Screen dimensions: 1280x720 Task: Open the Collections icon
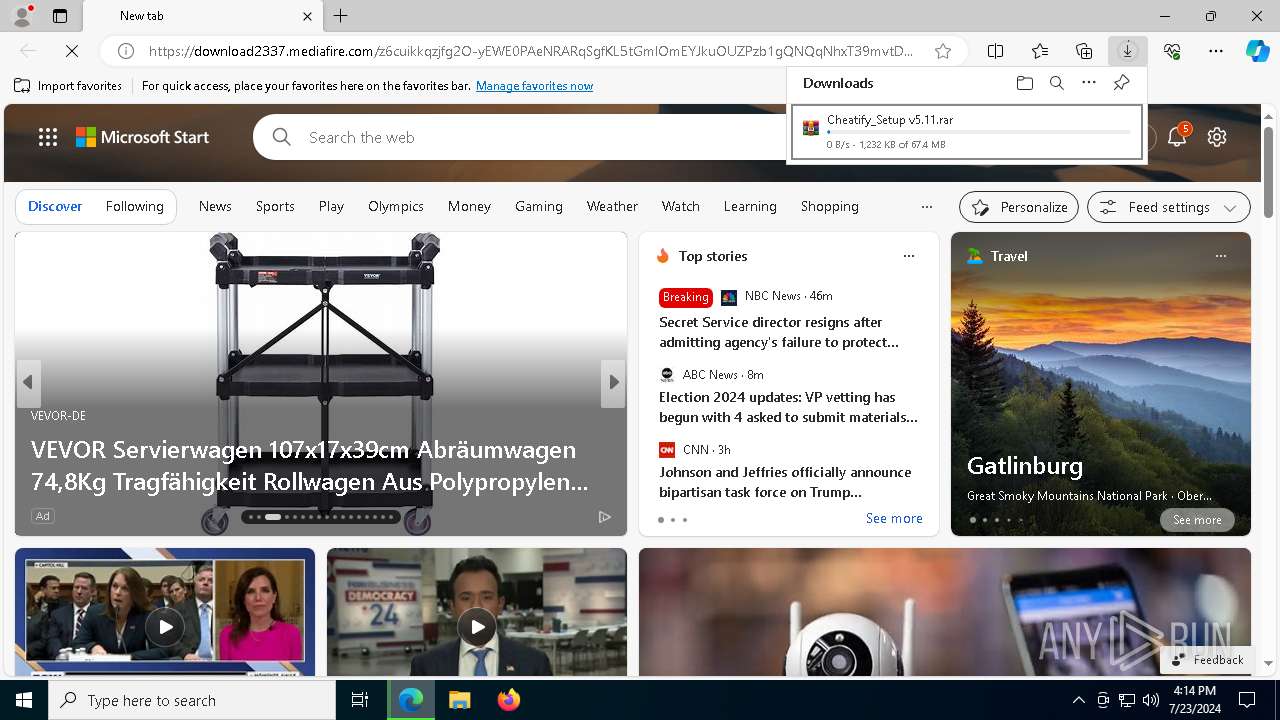tap(1084, 51)
